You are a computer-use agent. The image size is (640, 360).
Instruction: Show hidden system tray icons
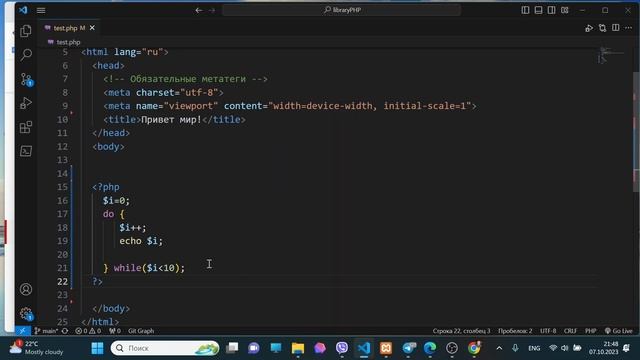(499, 348)
